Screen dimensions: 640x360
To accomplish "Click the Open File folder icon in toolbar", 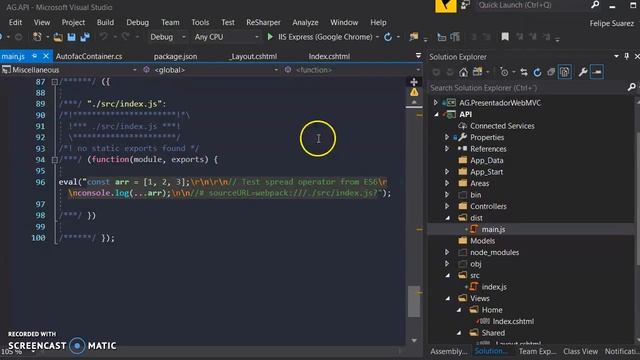I will [58, 37].
